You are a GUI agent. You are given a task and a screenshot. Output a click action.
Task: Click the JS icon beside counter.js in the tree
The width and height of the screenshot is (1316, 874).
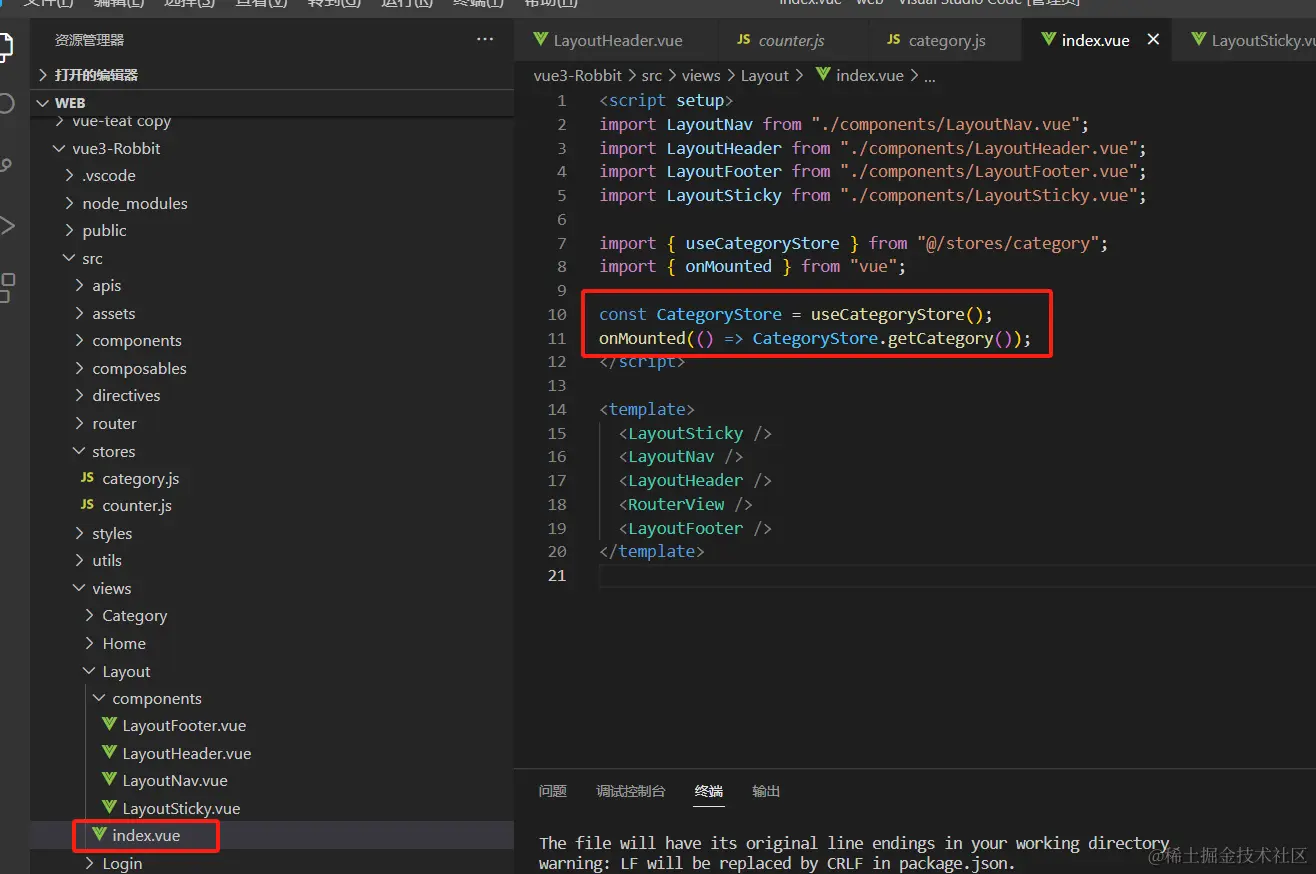tap(88, 505)
